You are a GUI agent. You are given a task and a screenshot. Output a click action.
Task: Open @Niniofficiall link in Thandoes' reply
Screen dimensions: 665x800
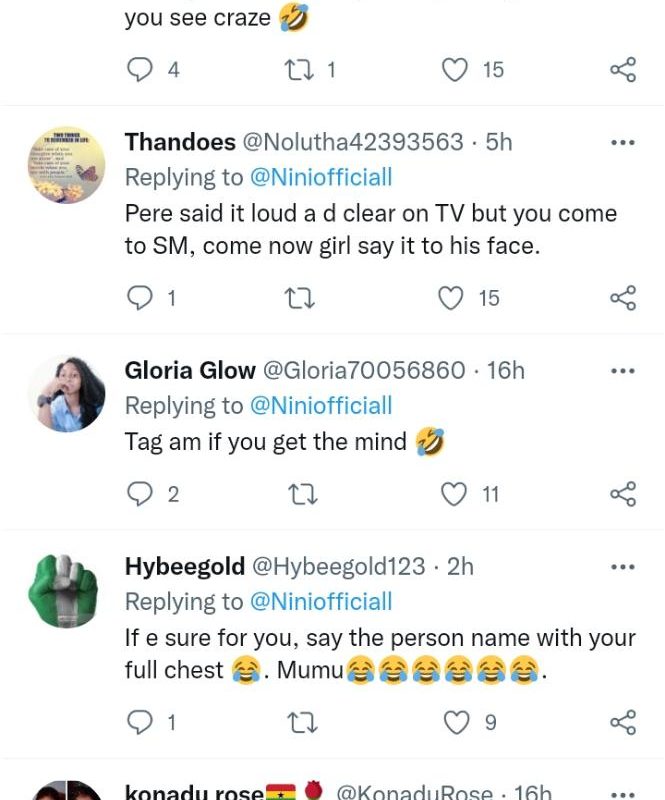pos(320,178)
